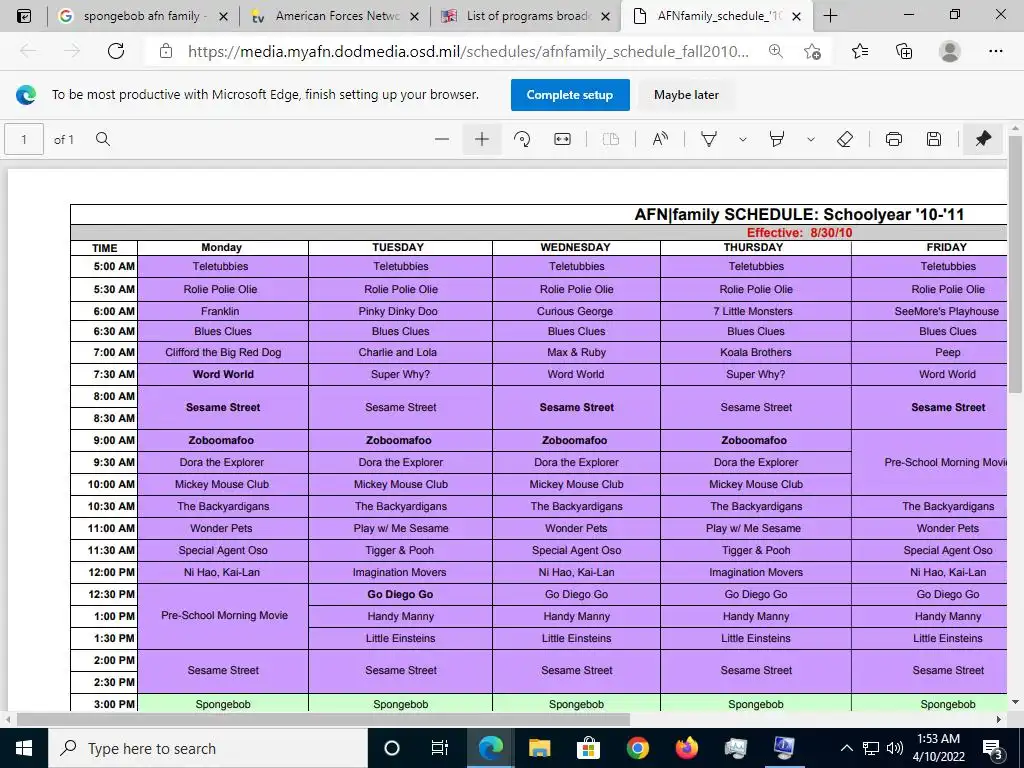Screen dimensions: 1024x768
Task: Click the Wednesday Curious George cell
Action: point(577,312)
